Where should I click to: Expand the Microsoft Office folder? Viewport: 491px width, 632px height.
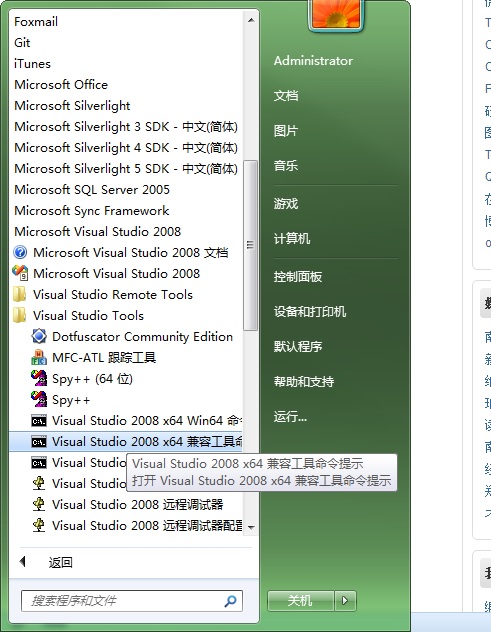click(61, 85)
